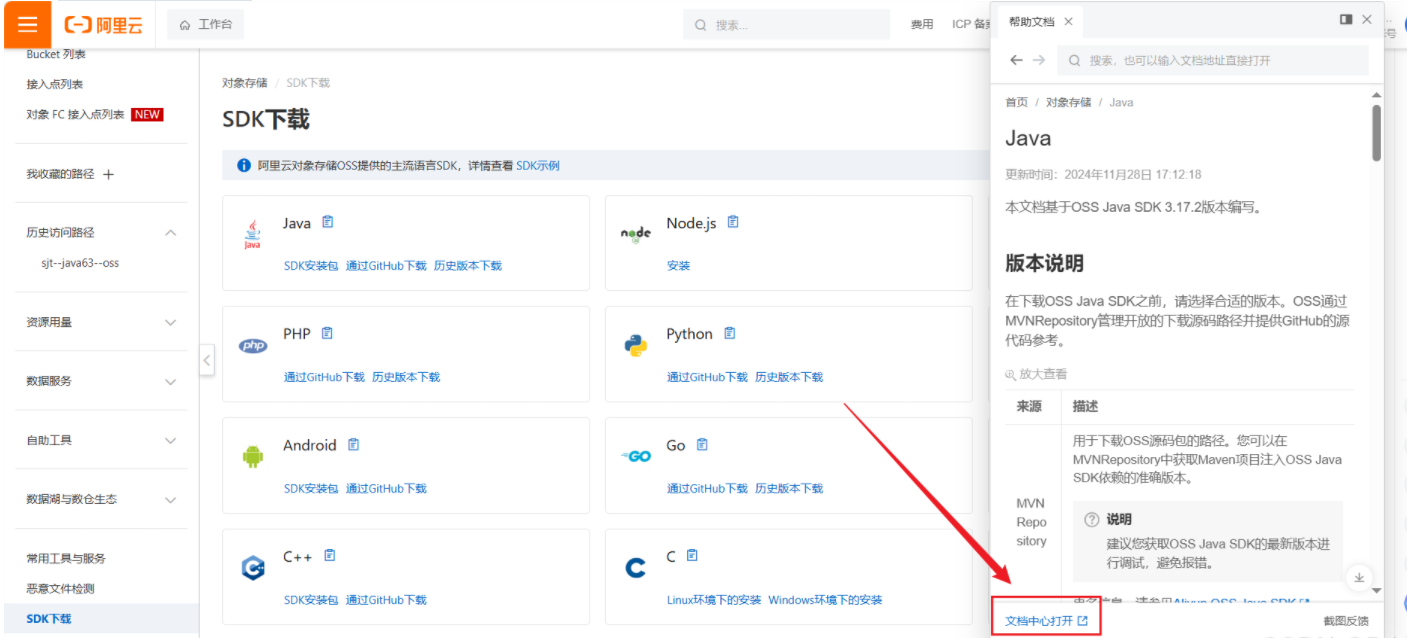Click the Node.js logo
Image resolution: width=1407 pixels, height=638 pixels.
(636, 234)
